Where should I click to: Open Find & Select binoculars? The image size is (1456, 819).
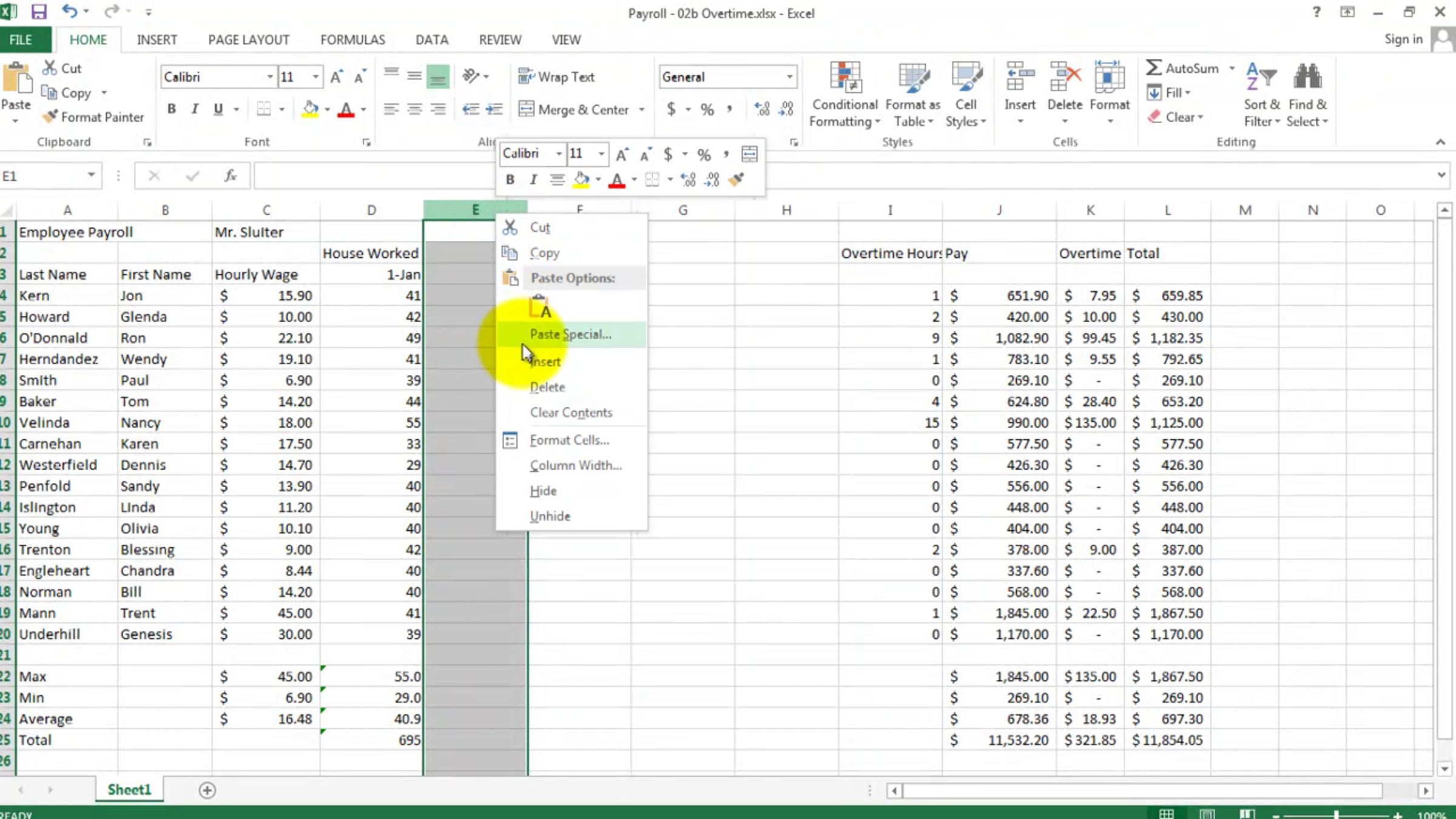point(1307,95)
